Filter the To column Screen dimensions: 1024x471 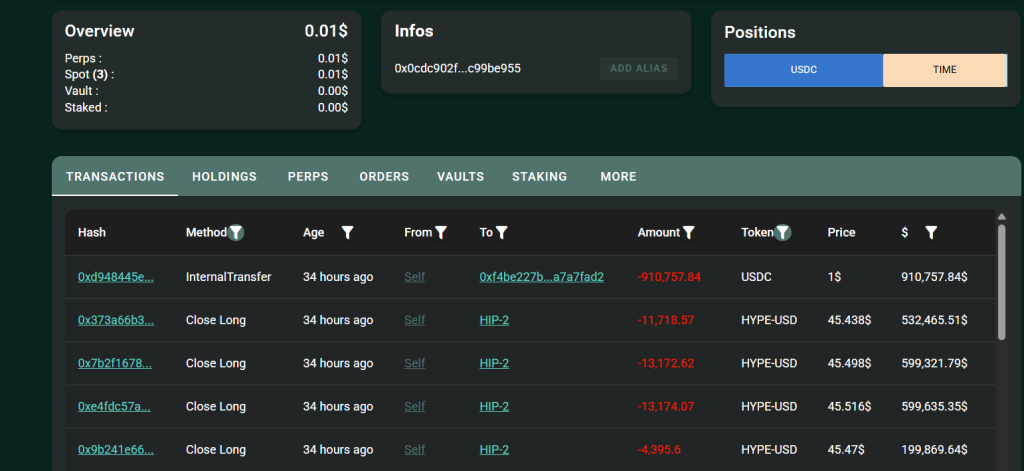pyautogui.click(x=502, y=233)
